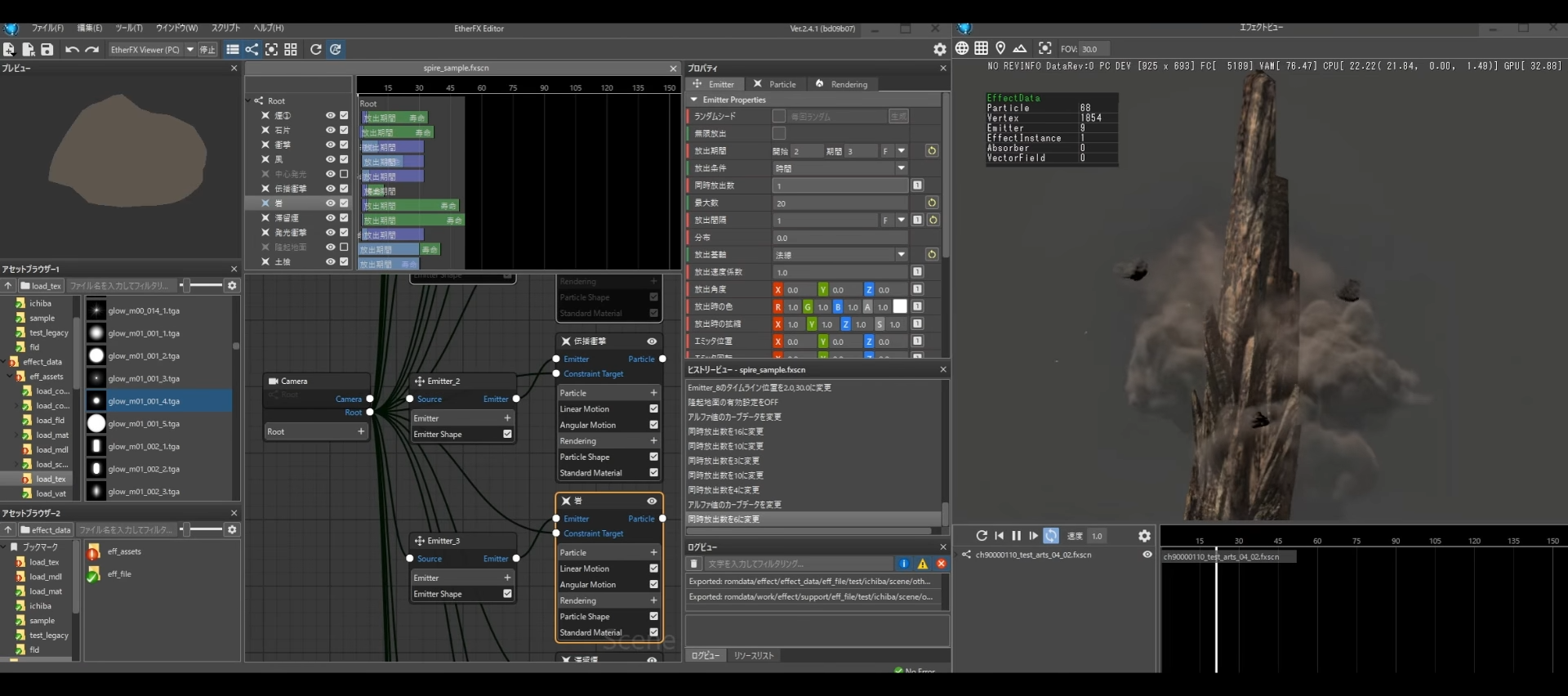Clear log with the trash icon

click(x=694, y=564)
